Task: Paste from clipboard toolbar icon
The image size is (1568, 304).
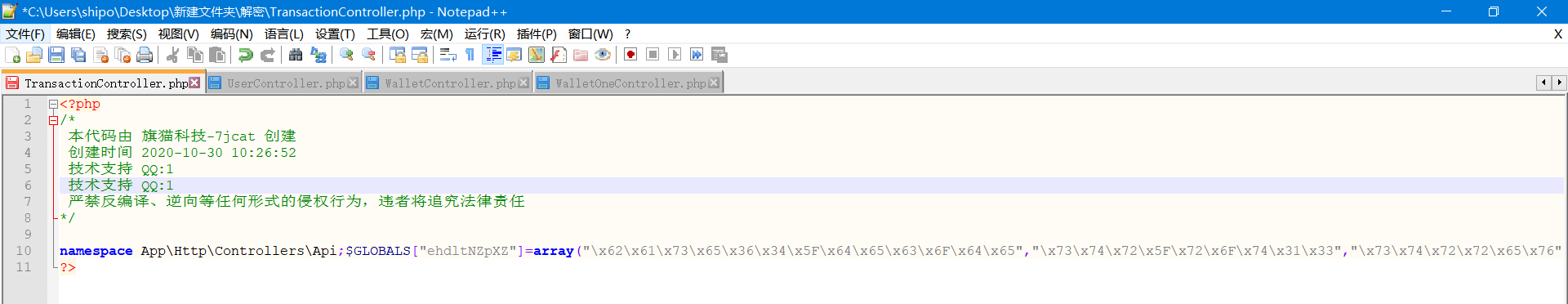Action: coord(216,55)
